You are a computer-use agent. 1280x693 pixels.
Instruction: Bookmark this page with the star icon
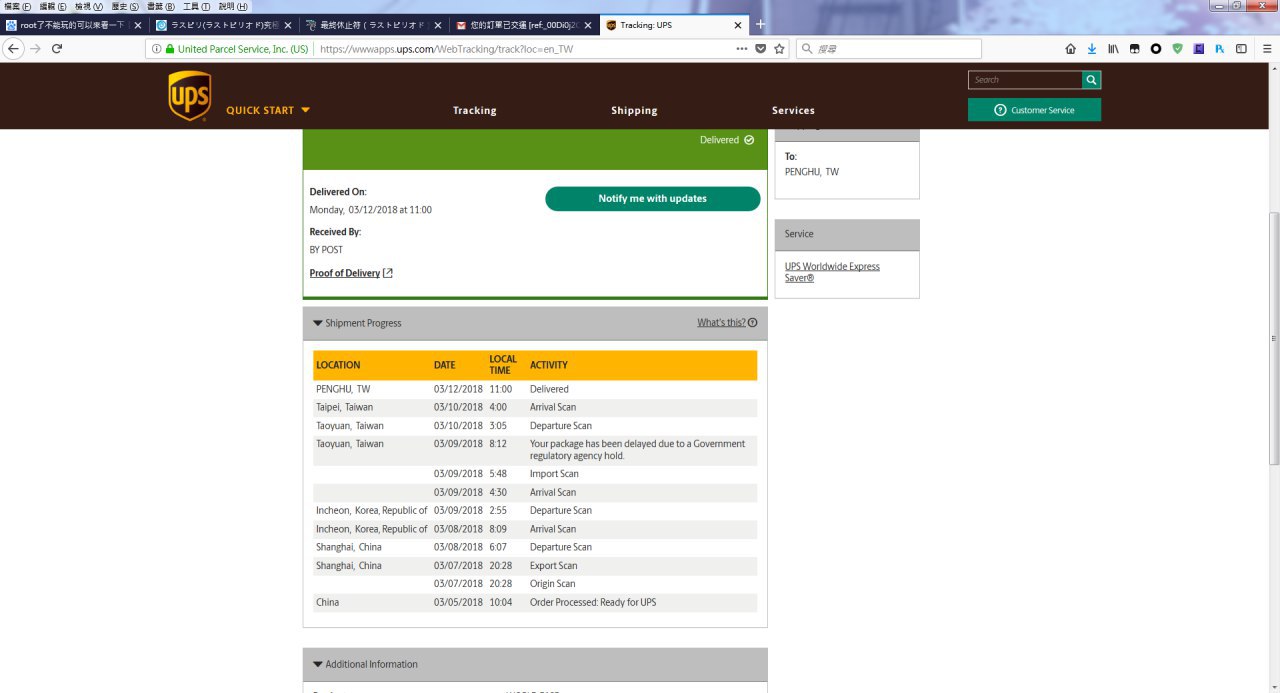(x=779, y=48)
